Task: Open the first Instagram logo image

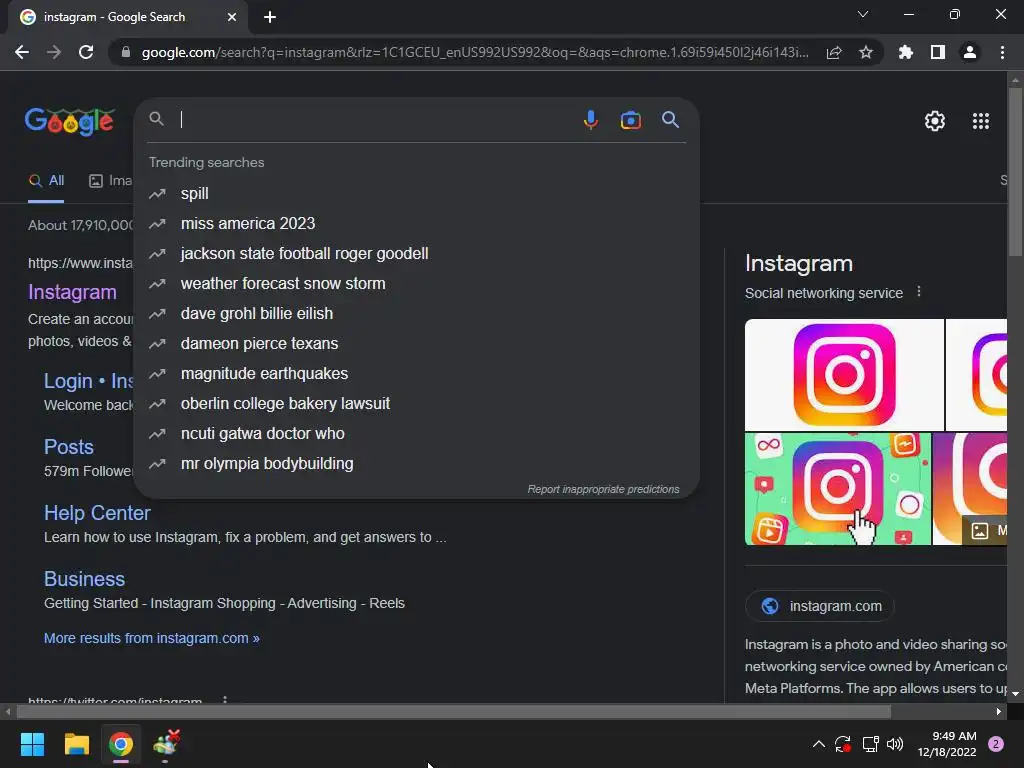Action: pyautogui.click(x=844, y=374)
